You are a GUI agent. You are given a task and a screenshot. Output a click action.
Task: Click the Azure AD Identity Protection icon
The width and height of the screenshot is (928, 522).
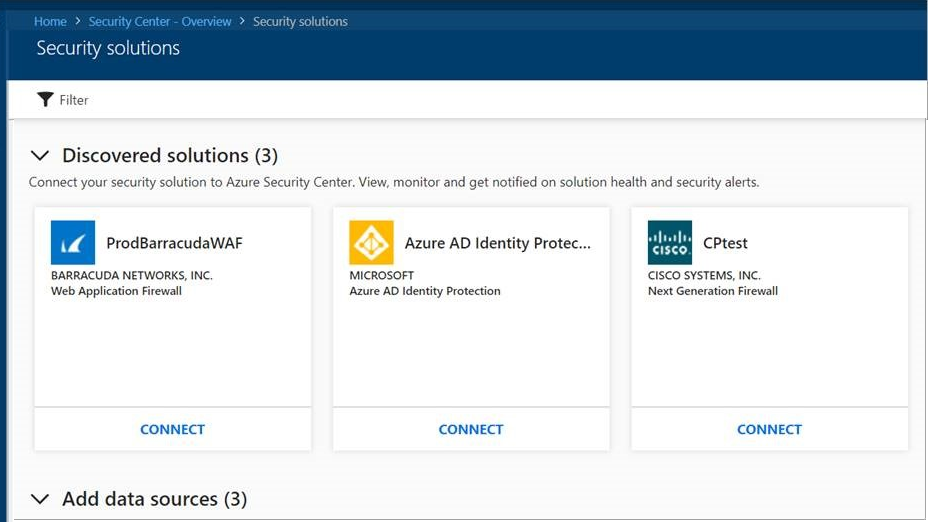371,243
